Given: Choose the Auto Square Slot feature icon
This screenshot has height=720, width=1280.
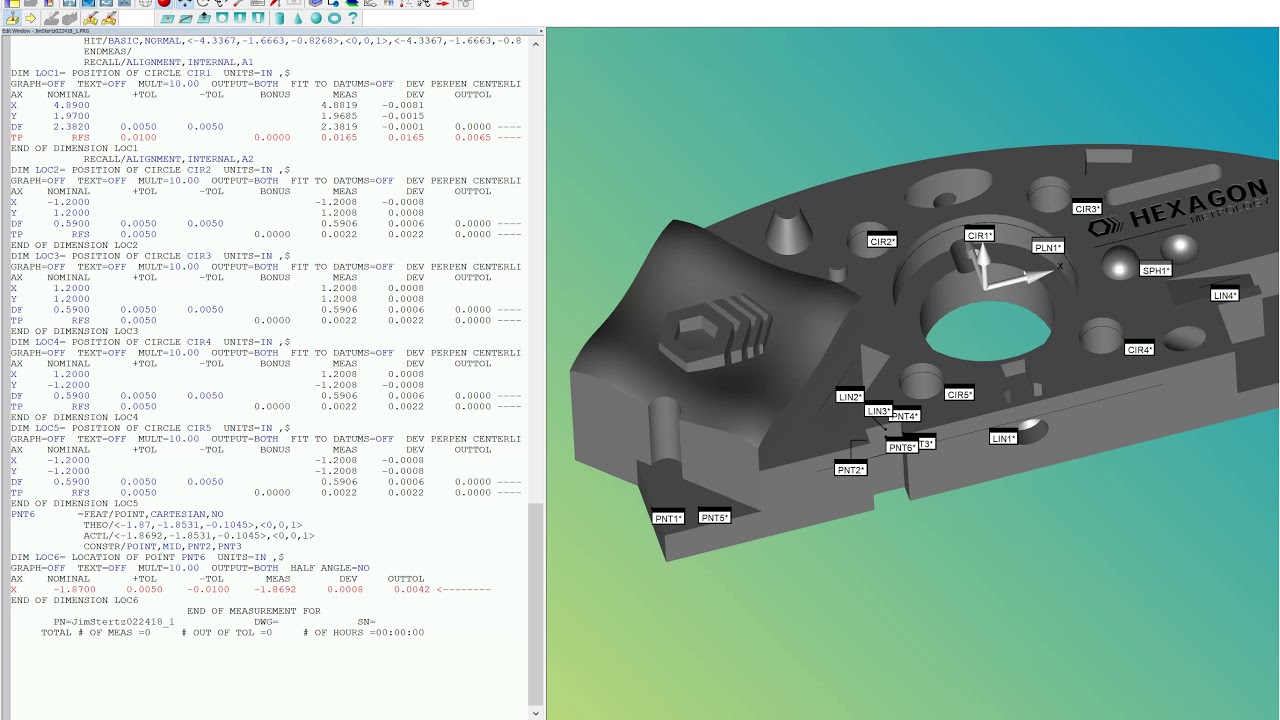Looking at the screenshot, I should 258,18.
